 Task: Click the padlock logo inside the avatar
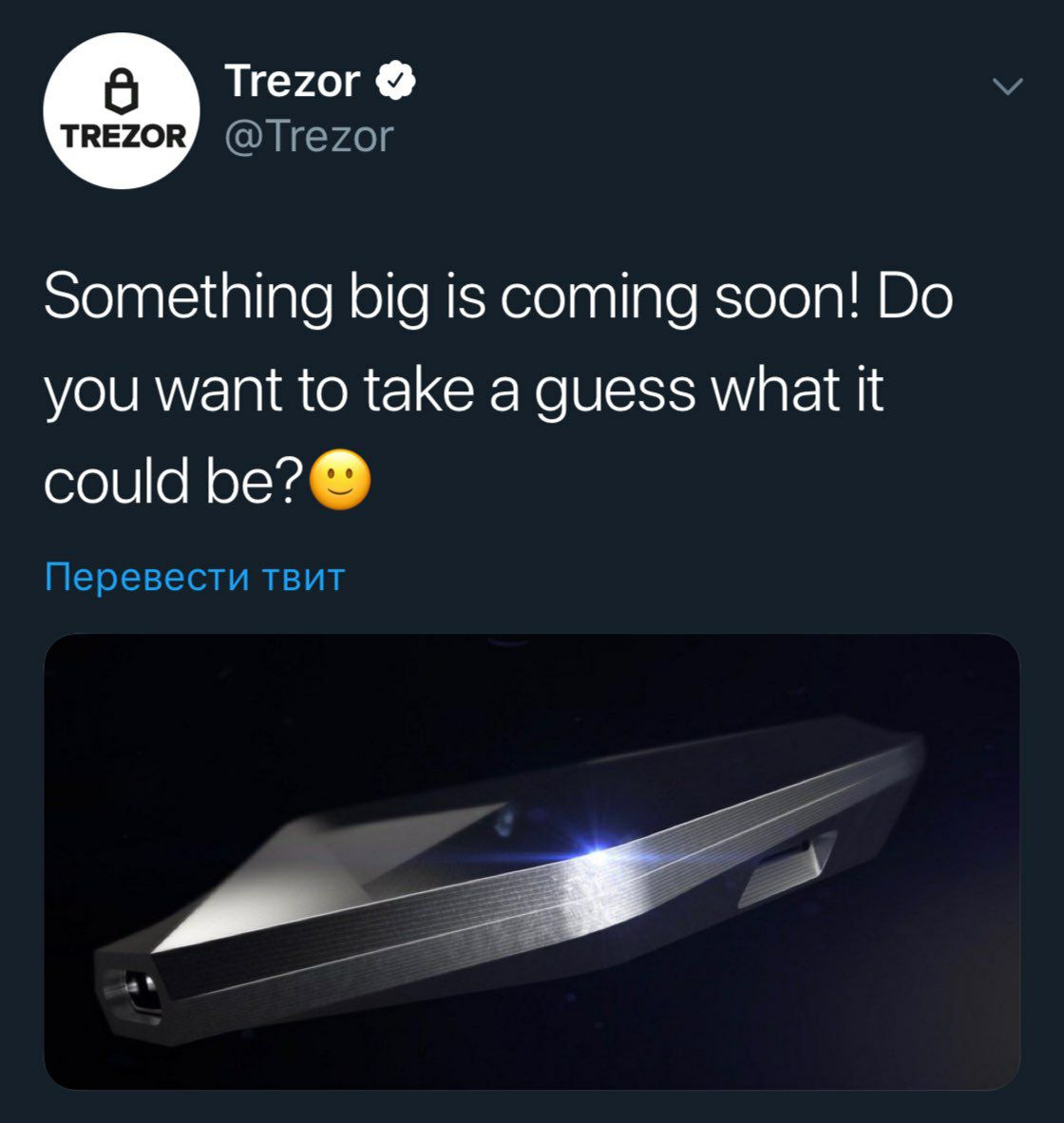tap(122, 91)
